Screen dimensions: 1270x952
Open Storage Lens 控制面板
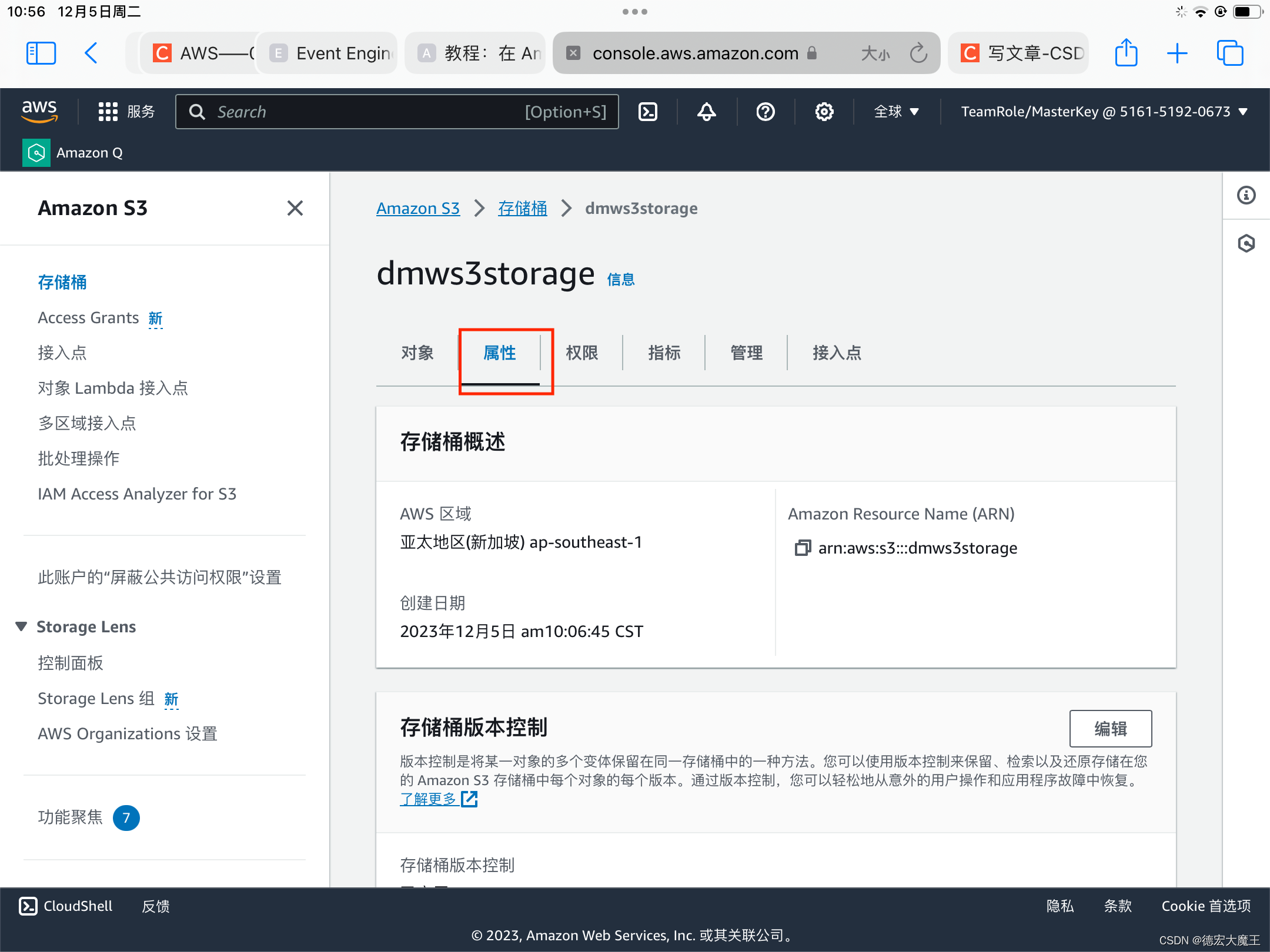click(x=71, y=663)
